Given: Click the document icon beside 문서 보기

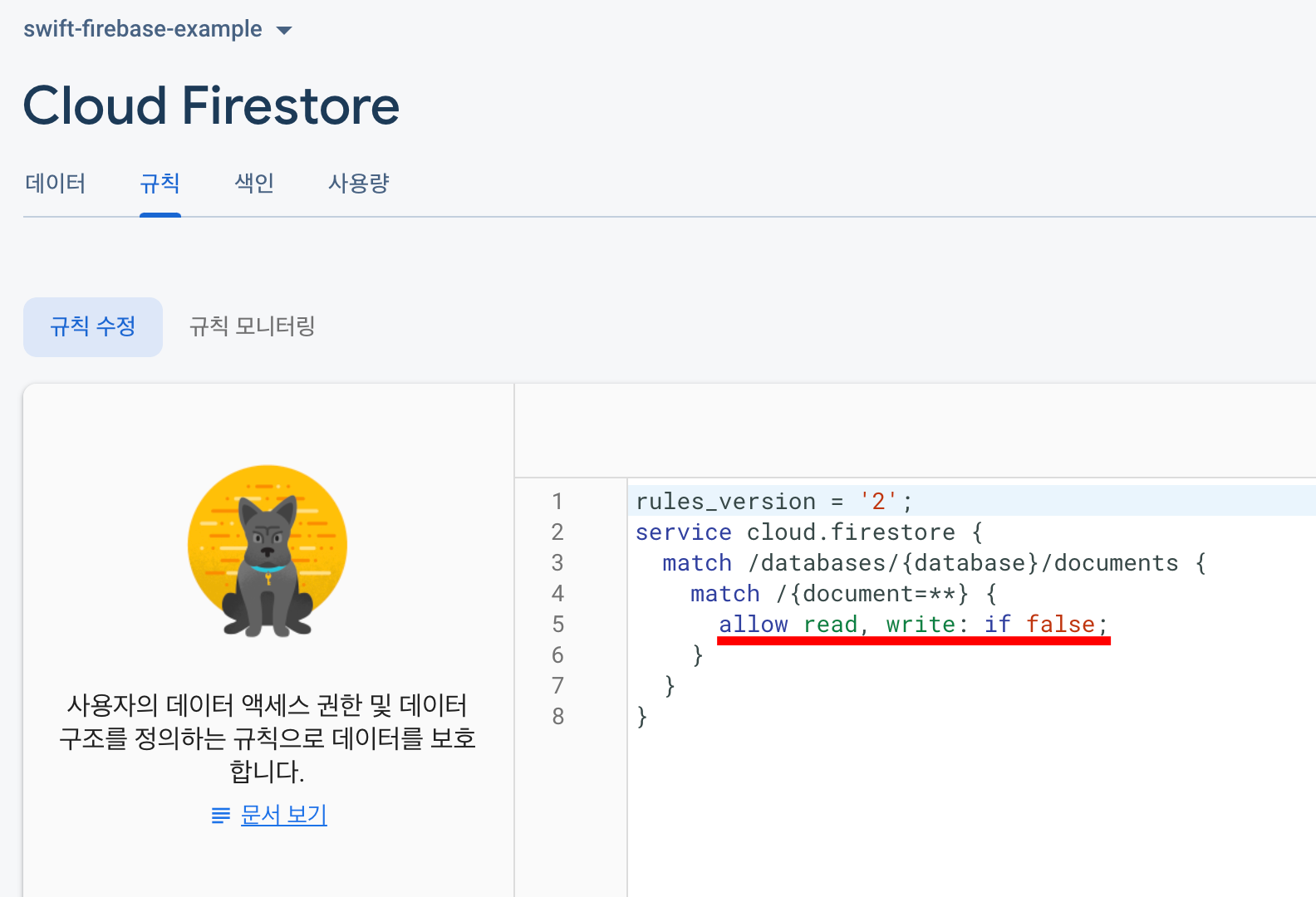Looking at the screenshot, I should [x=221, y=816].
